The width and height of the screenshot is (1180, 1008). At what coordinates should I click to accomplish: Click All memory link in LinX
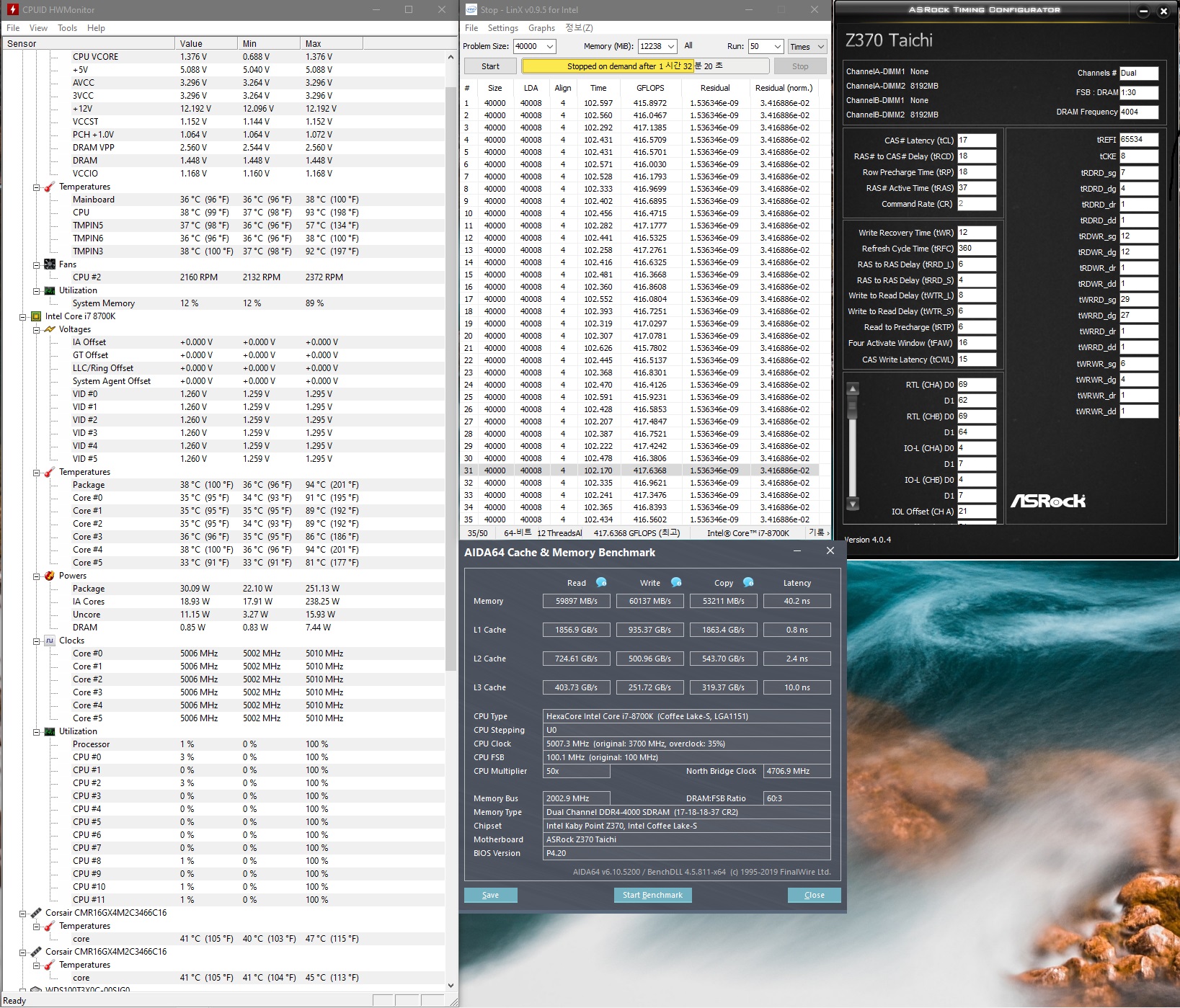(x=688, y=46)
